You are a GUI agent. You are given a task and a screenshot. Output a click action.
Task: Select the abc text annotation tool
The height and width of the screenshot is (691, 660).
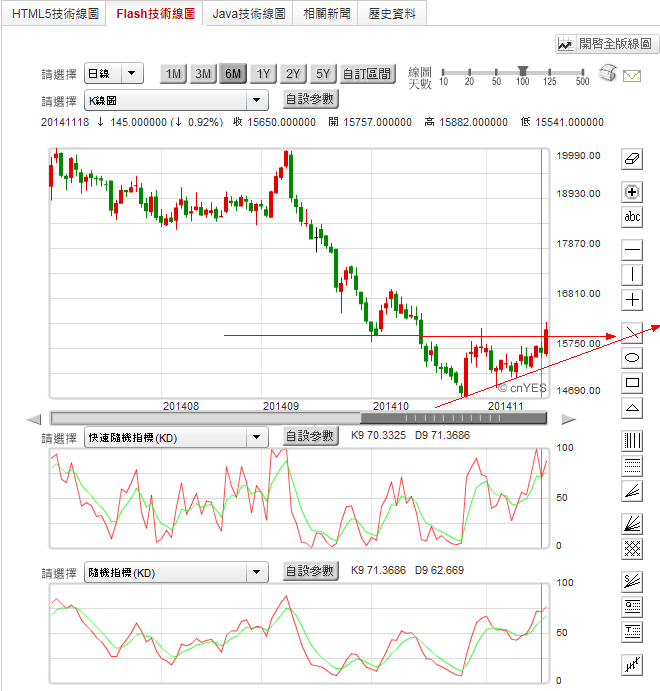click(x=632, y=217)
